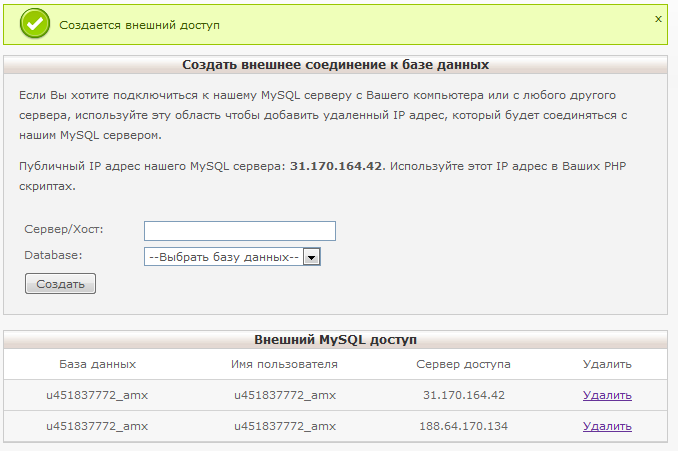This screenshot has height=451, width=678.
Task: Click the 188.64.170.134 server cell
Action: [x=463, y=426]
